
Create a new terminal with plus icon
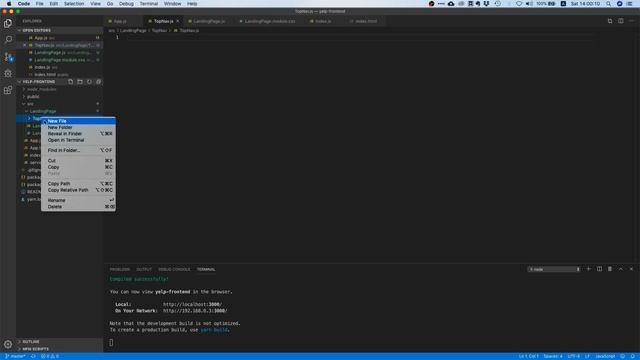tap(589, 269)
